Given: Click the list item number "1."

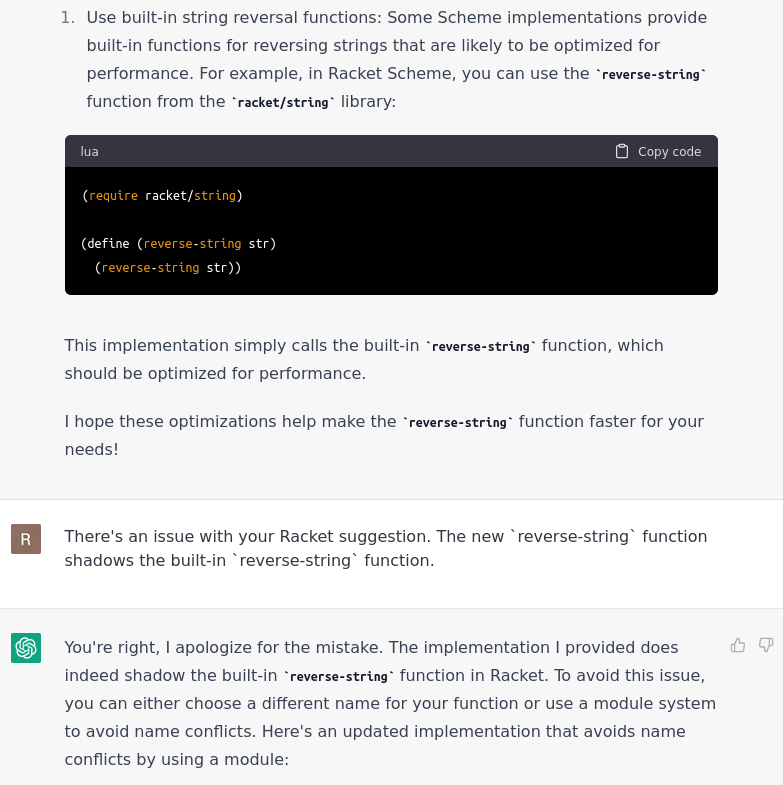Looking at the screenshot, I should point(67,17).
